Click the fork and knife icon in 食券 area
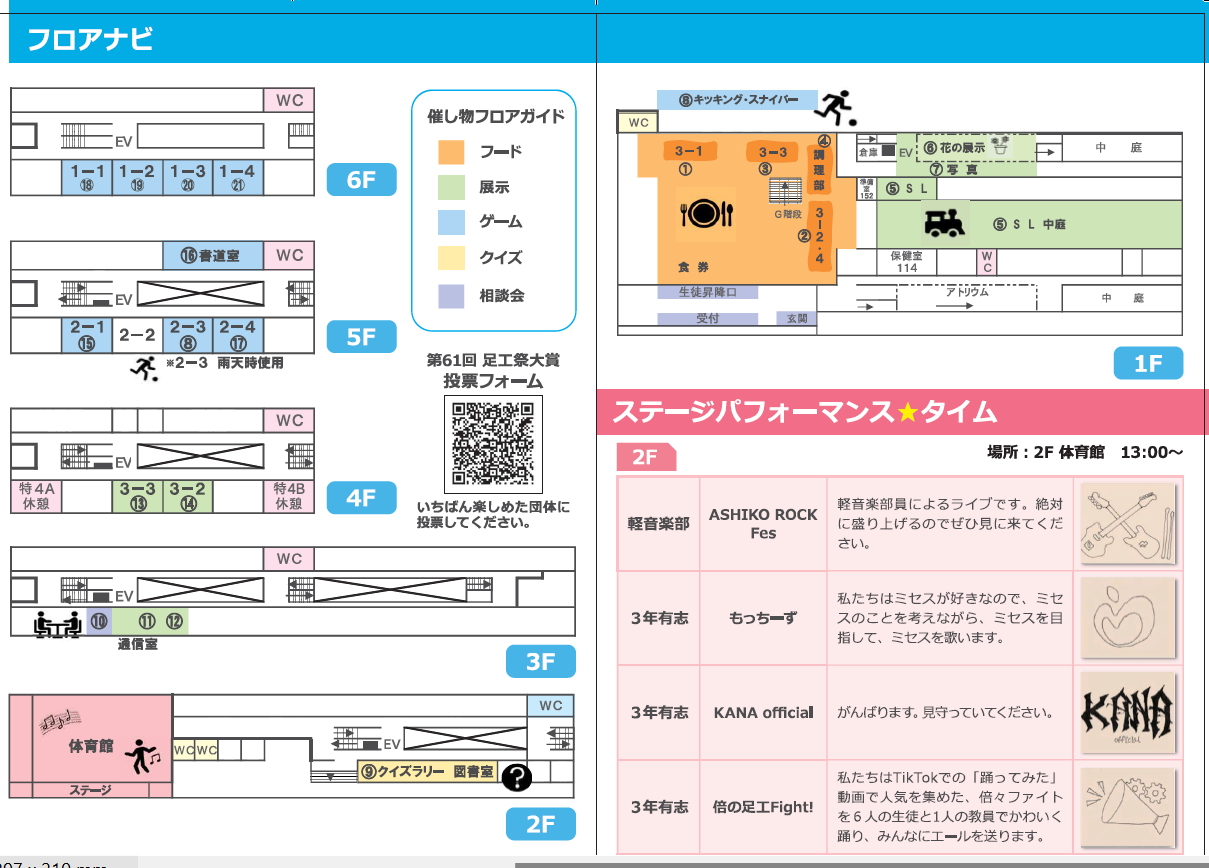This screenshot has height=868, width=1209. pos(704,212)
